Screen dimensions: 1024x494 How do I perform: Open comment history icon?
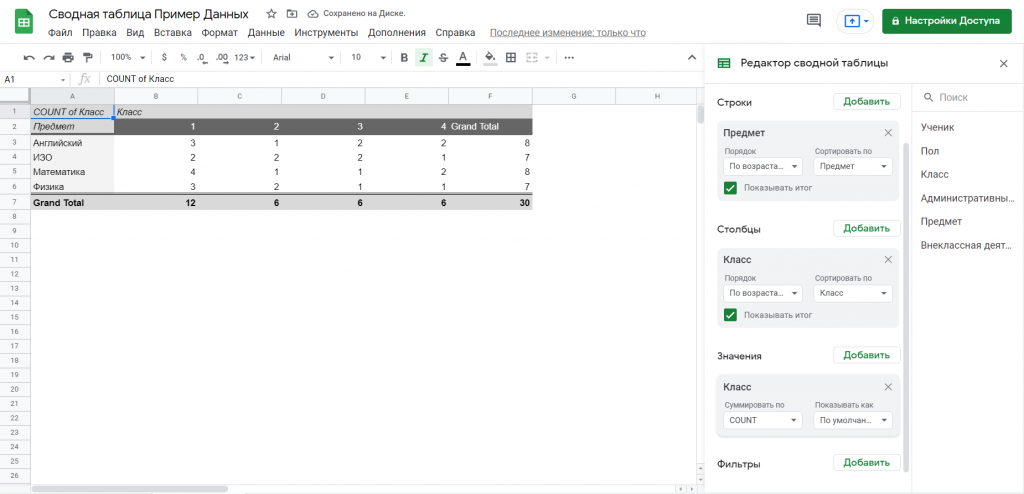(814, 21)
